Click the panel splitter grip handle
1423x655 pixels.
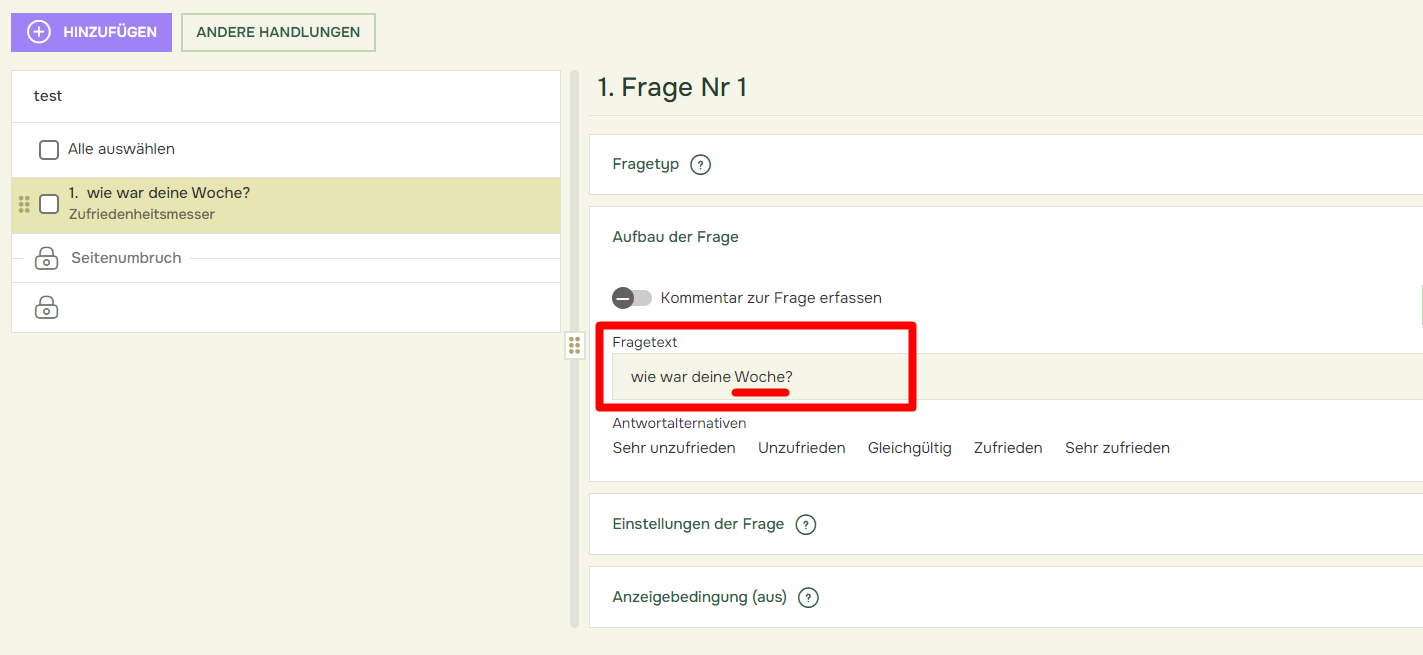[x=575, y=346]
